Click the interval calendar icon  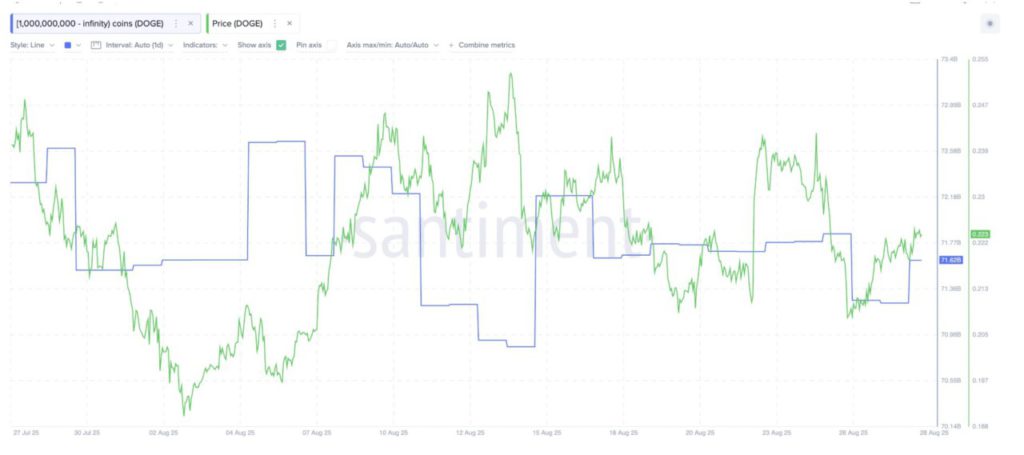[x=95, y=45]
